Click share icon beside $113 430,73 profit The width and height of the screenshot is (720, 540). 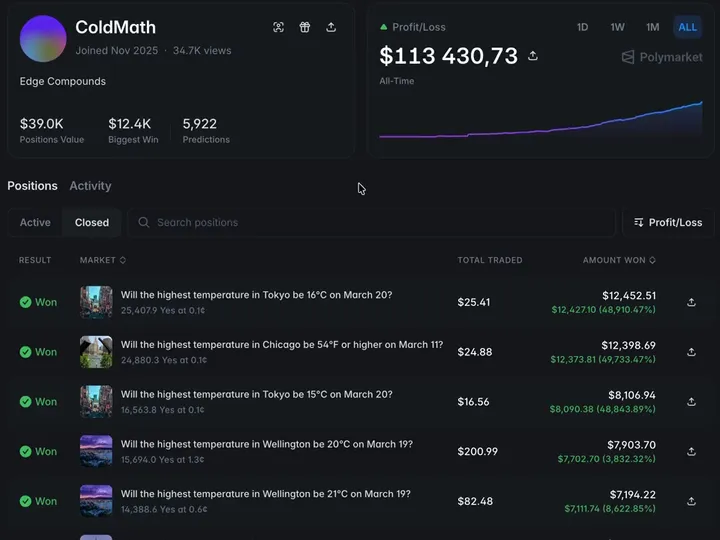pyautogui.click(x=533, y=56)
